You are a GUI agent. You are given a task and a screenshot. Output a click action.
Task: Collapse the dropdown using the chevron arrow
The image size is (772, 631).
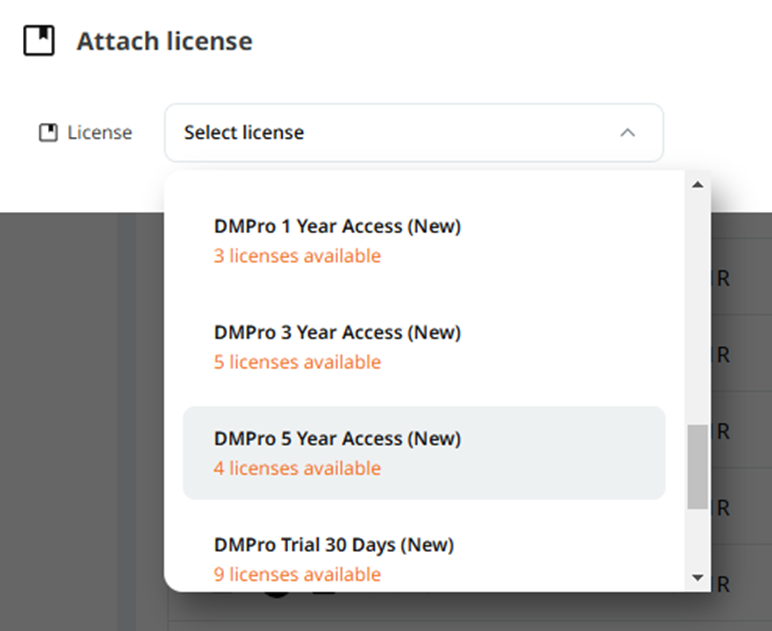627,133
